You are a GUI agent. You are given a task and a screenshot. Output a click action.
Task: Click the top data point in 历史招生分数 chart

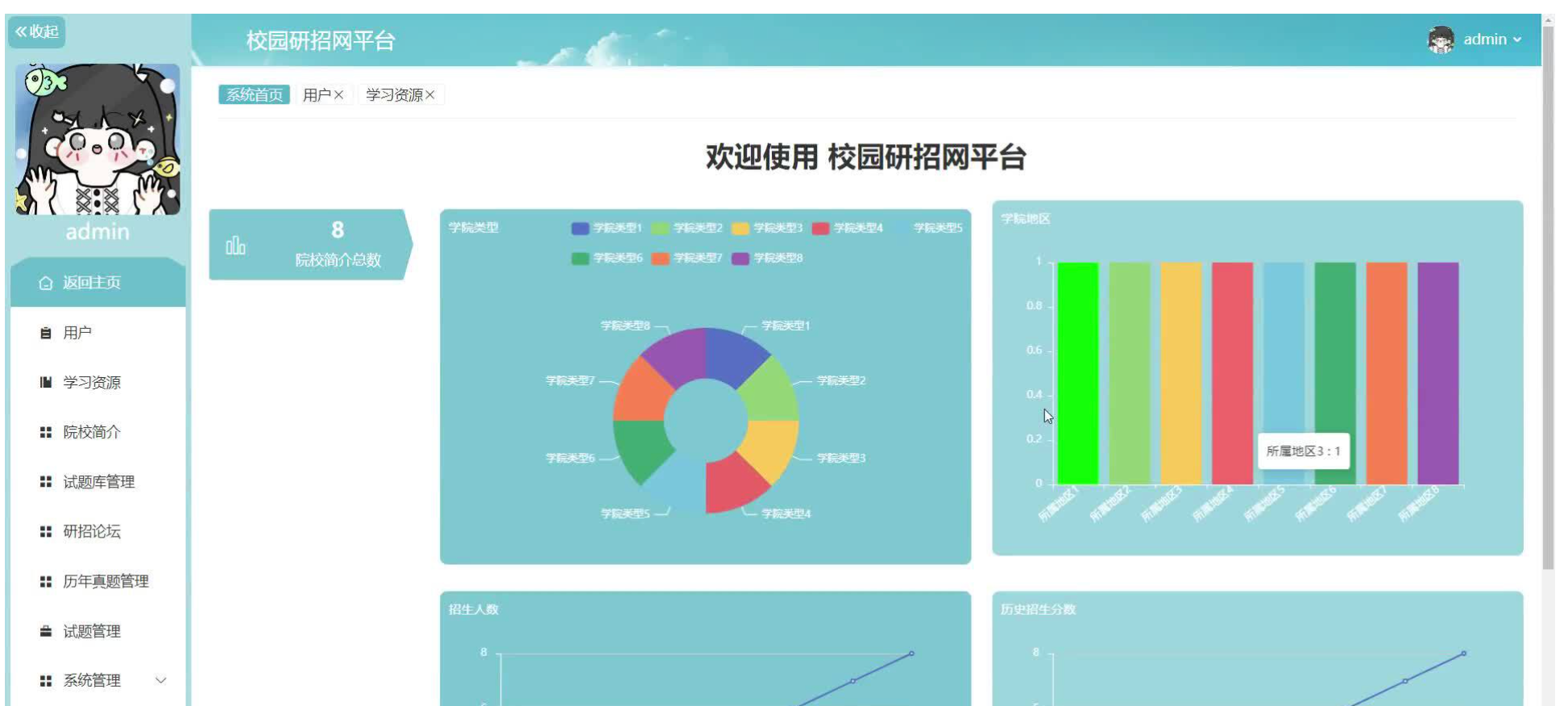coord(1463,654)
